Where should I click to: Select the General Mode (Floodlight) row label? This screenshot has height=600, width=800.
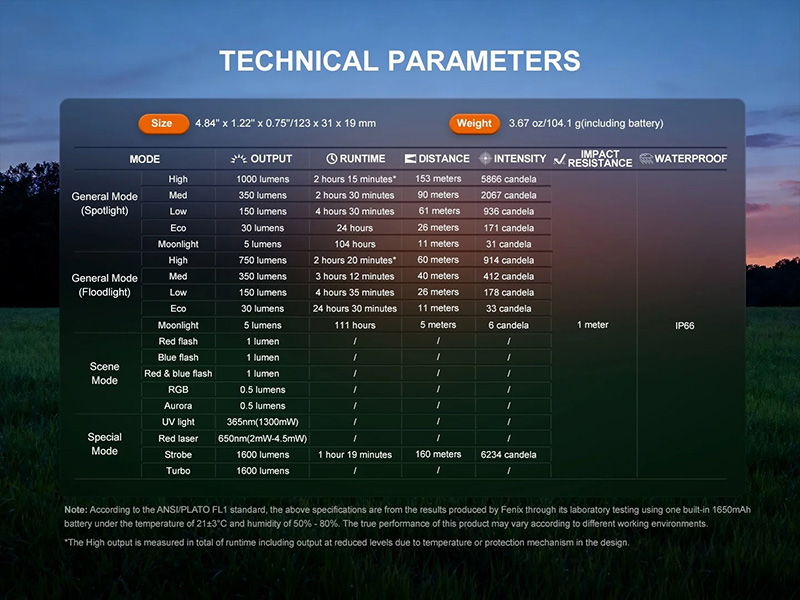tap(104, 285)
